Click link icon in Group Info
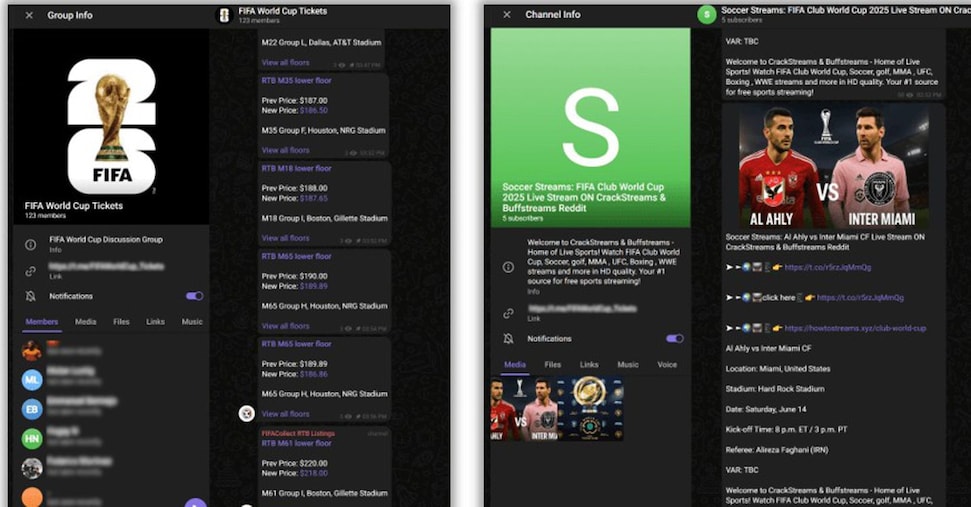Viewport: 971px width, 507px height. point(30,271)
